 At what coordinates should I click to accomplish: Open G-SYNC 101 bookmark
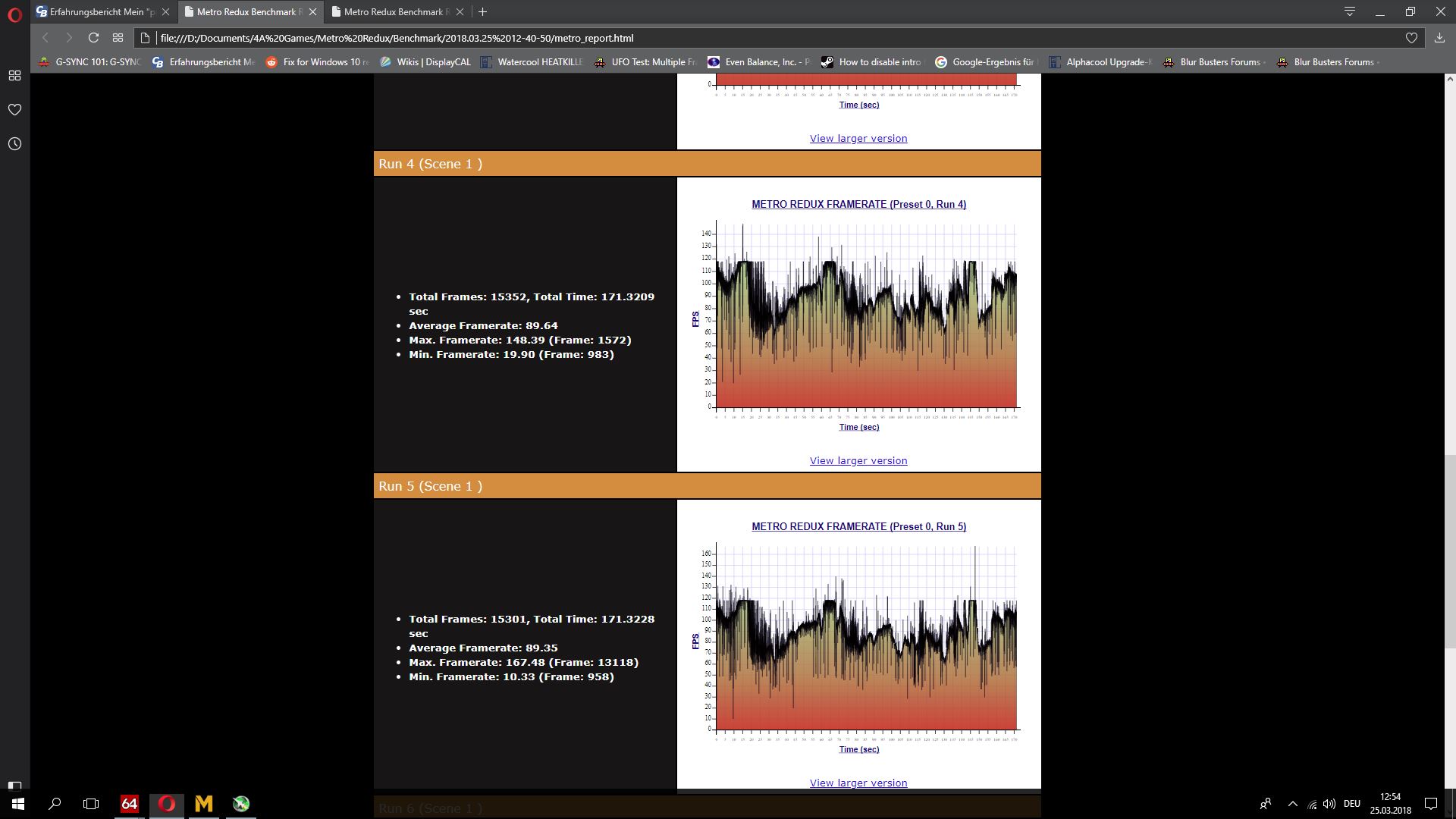pos(91,62)
